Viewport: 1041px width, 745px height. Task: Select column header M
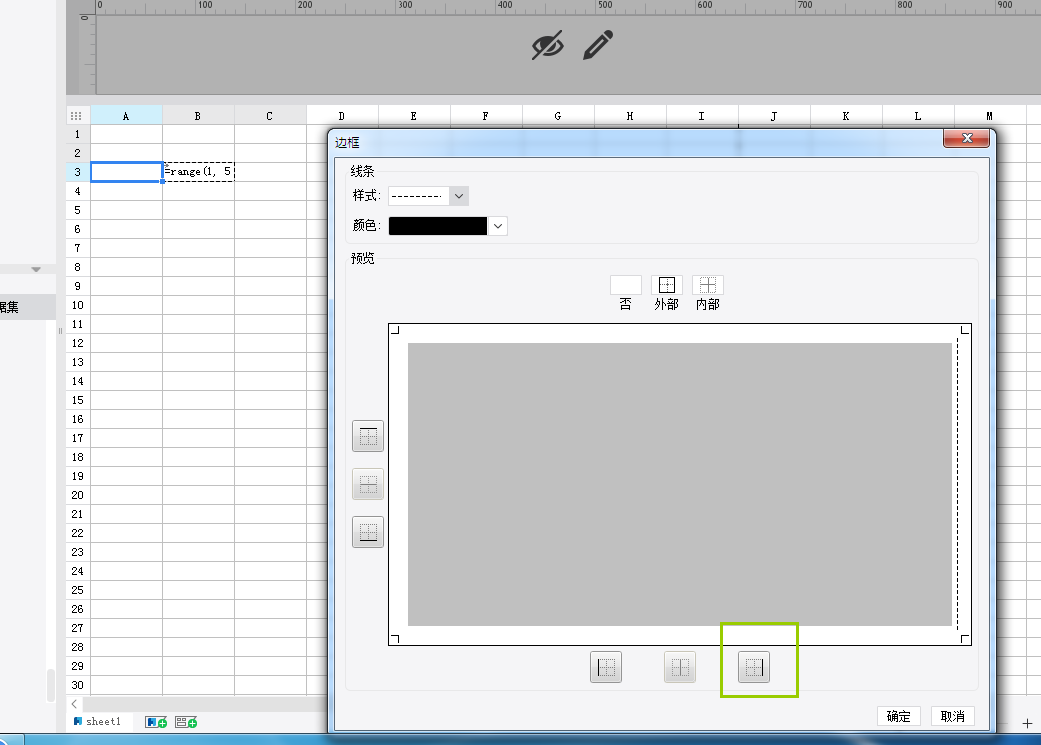click(x=989, y=116)
